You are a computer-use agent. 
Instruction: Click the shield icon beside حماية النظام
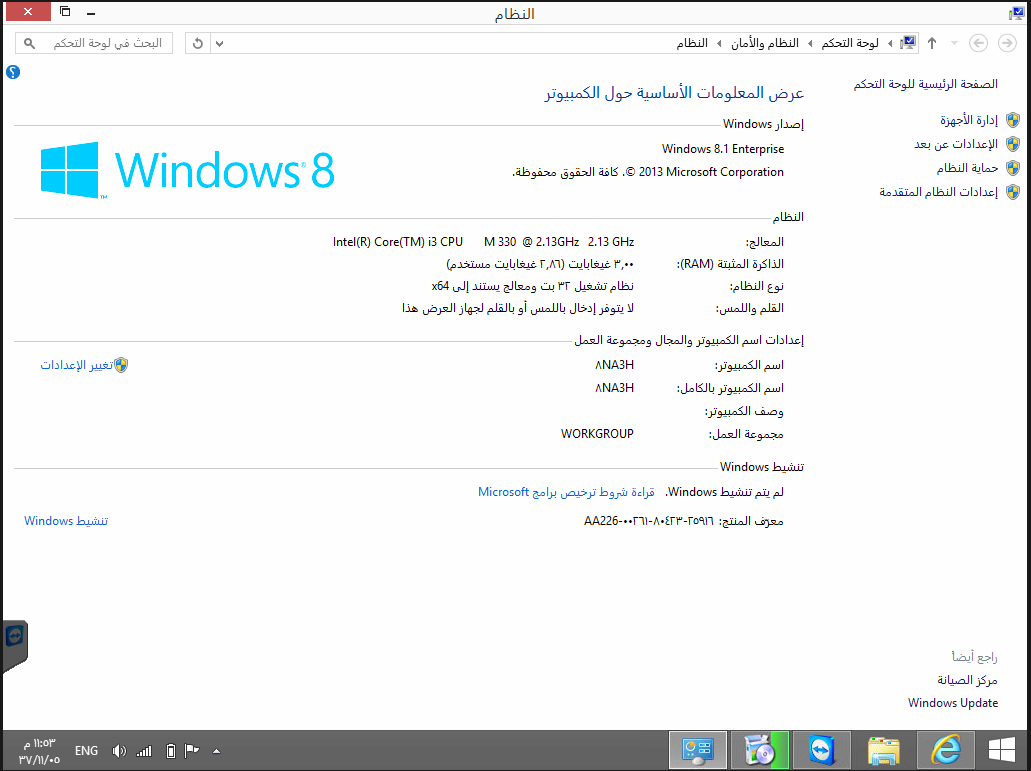pyautogui.click(x=1013, y=168)
